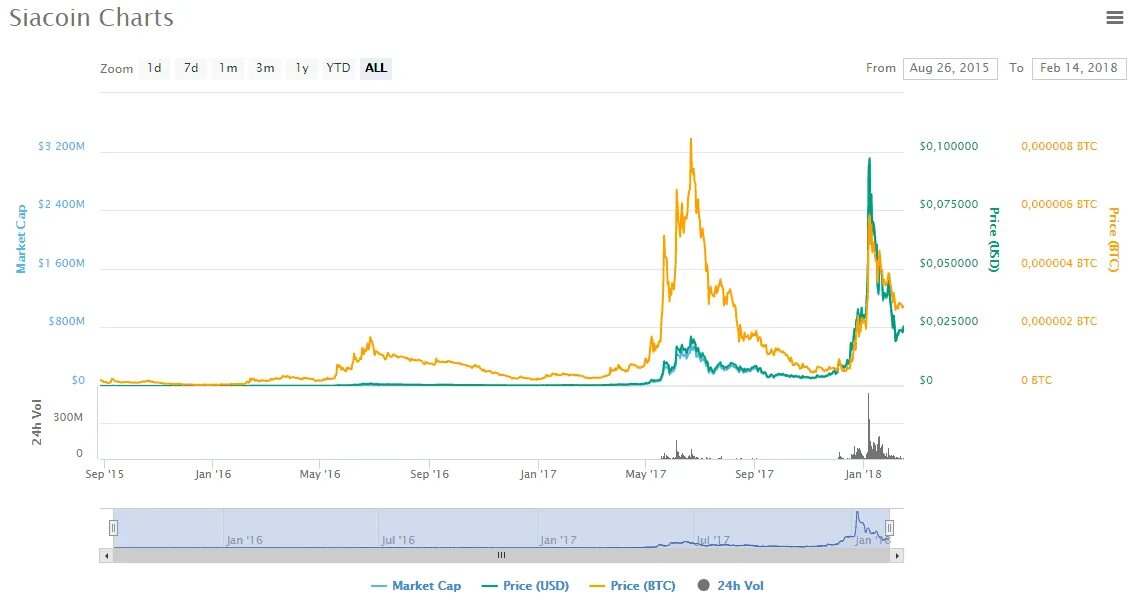Click the $1 600M market cap label
The height and width of the screenshot is (596, 1138).
(61, 264)
